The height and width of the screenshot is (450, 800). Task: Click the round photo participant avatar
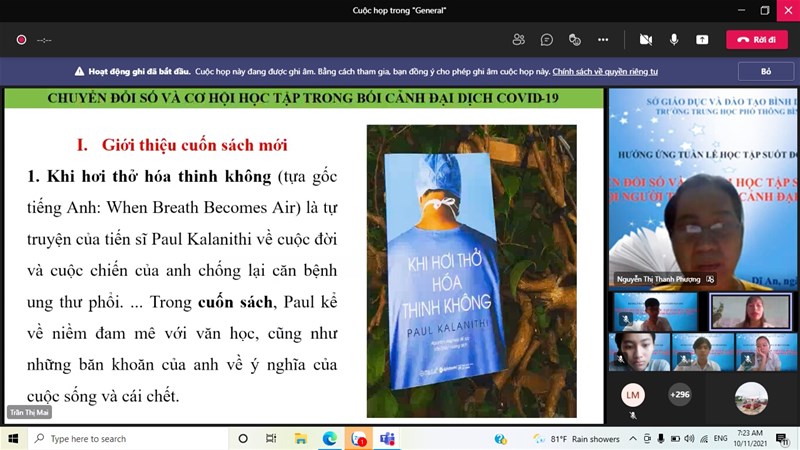pos(751,398)
